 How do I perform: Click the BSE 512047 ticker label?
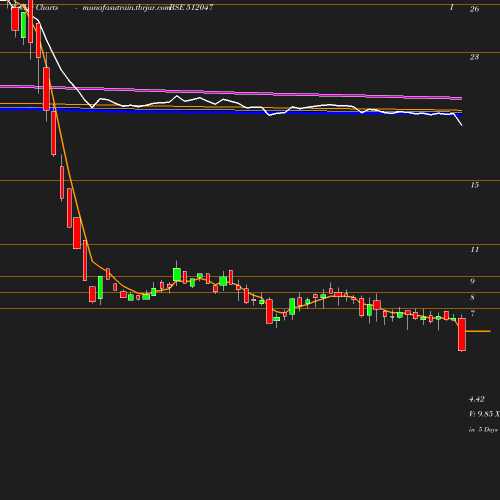(x=191, y=7)
